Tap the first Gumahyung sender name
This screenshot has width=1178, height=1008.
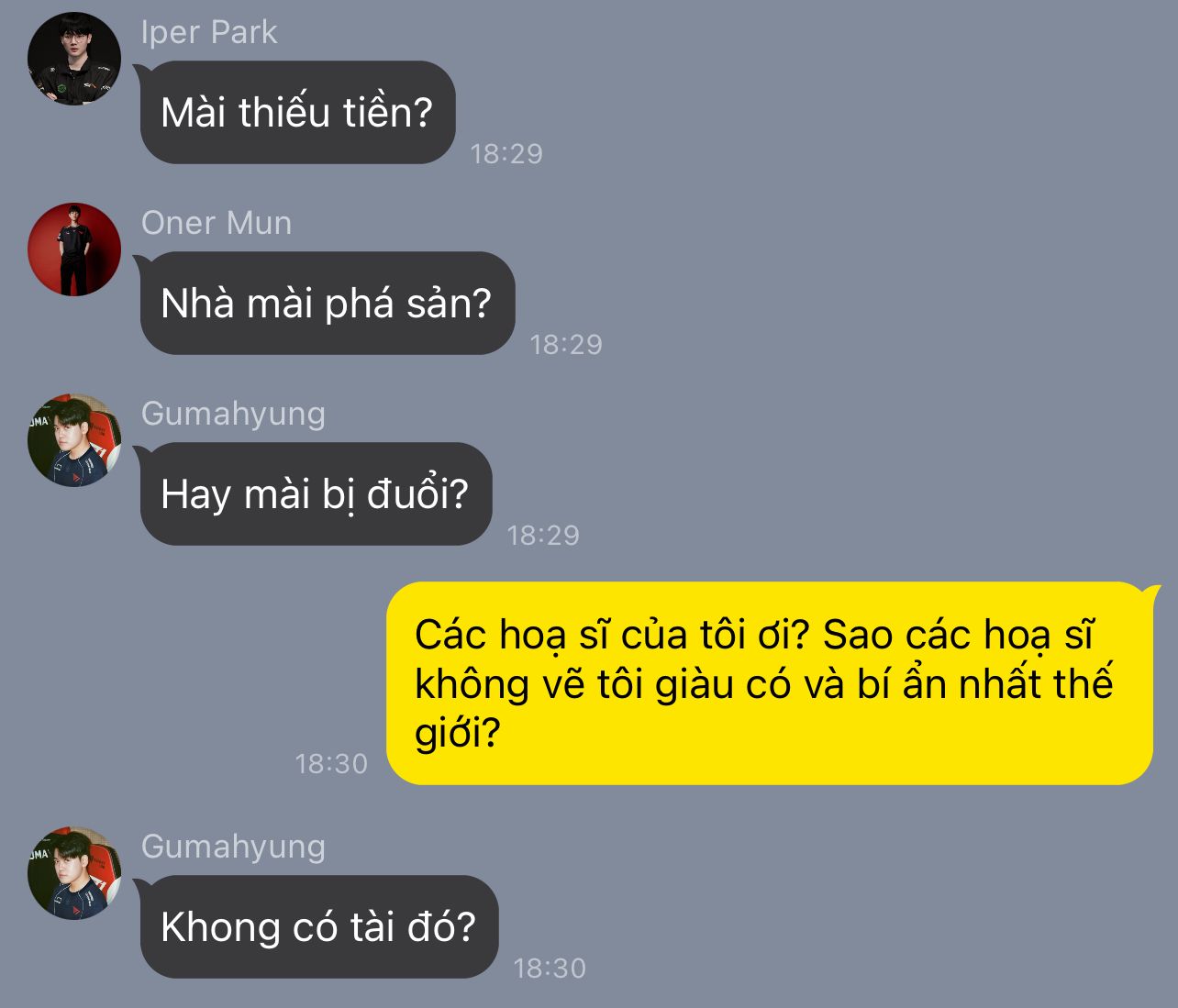click(234, 414)
